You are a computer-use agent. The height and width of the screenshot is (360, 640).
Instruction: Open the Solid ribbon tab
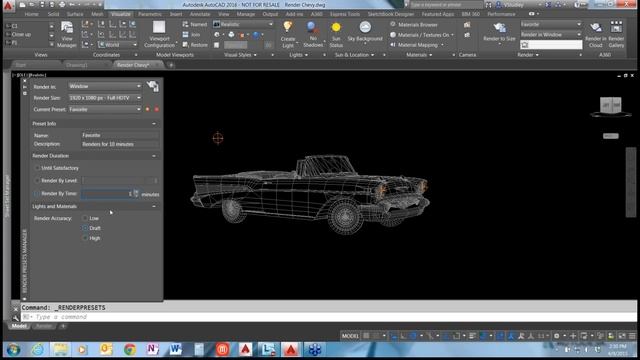point(53,14)
